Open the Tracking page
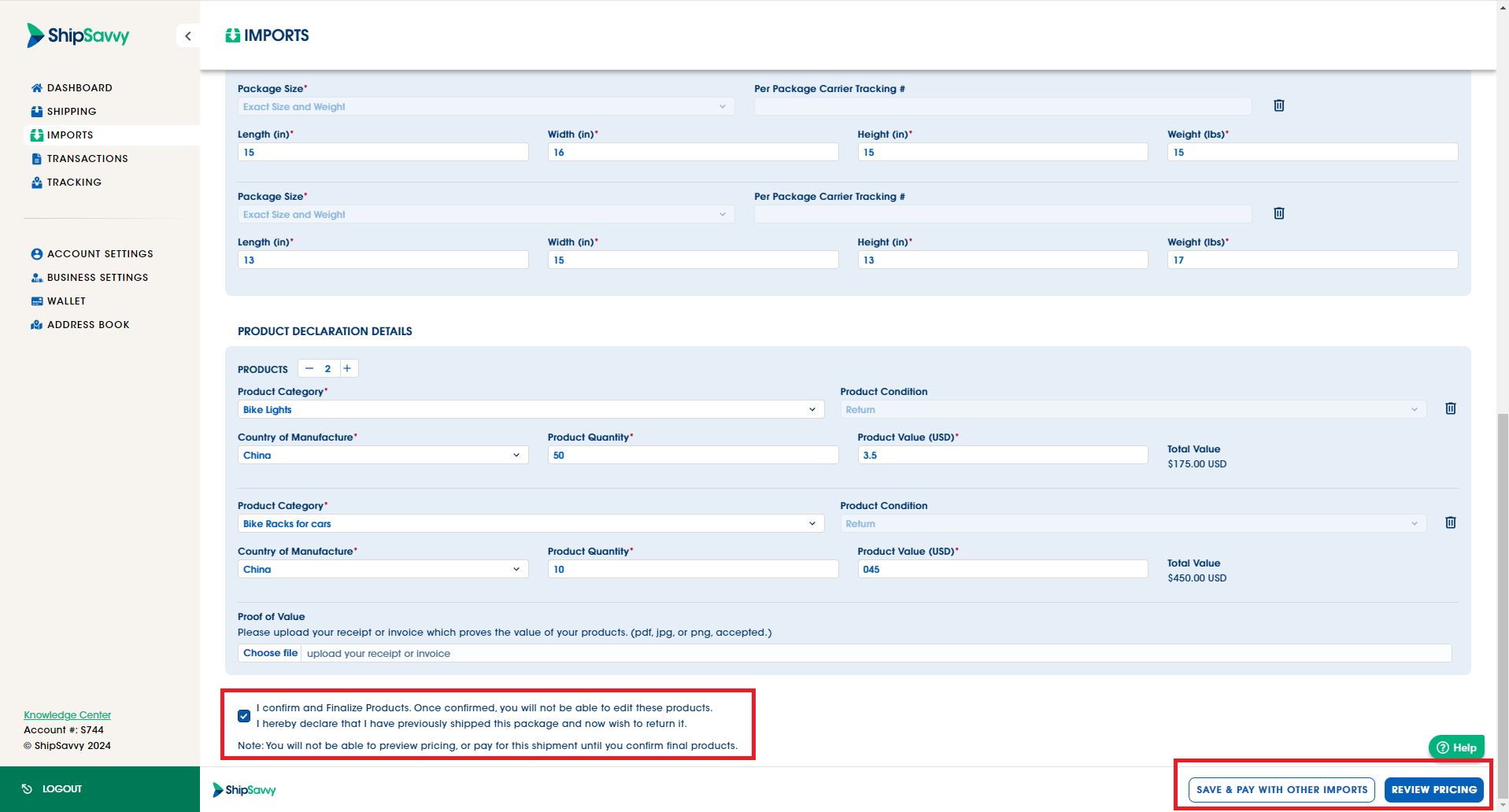 click(x=66, y=183)
